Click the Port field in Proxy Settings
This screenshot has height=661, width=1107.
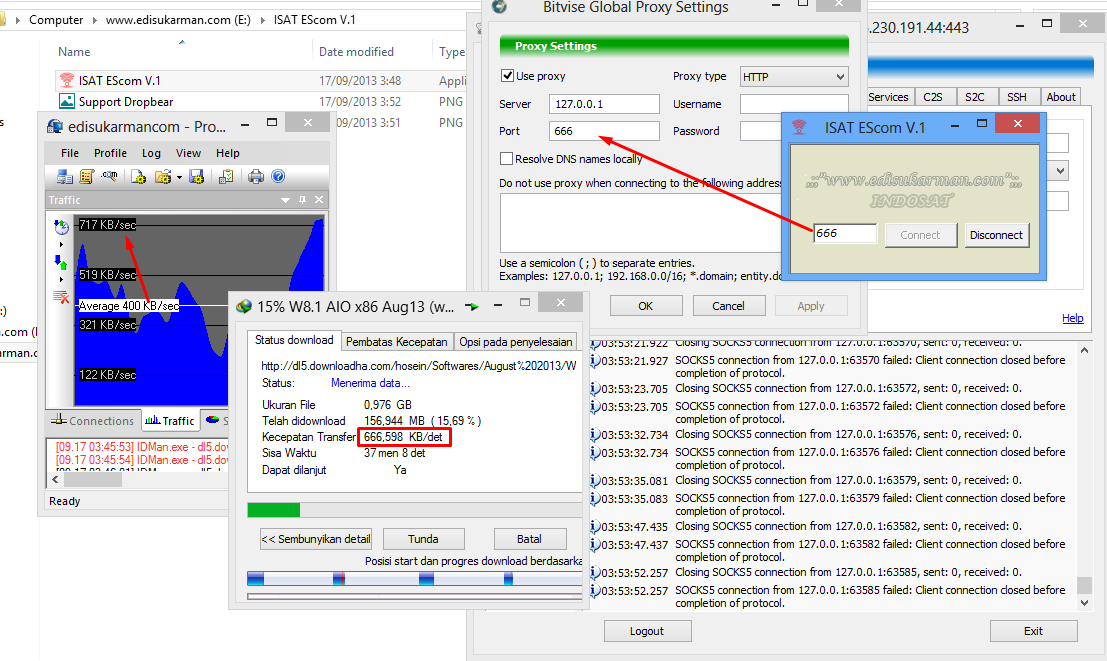pyautogui.click(x=604, y=131)
